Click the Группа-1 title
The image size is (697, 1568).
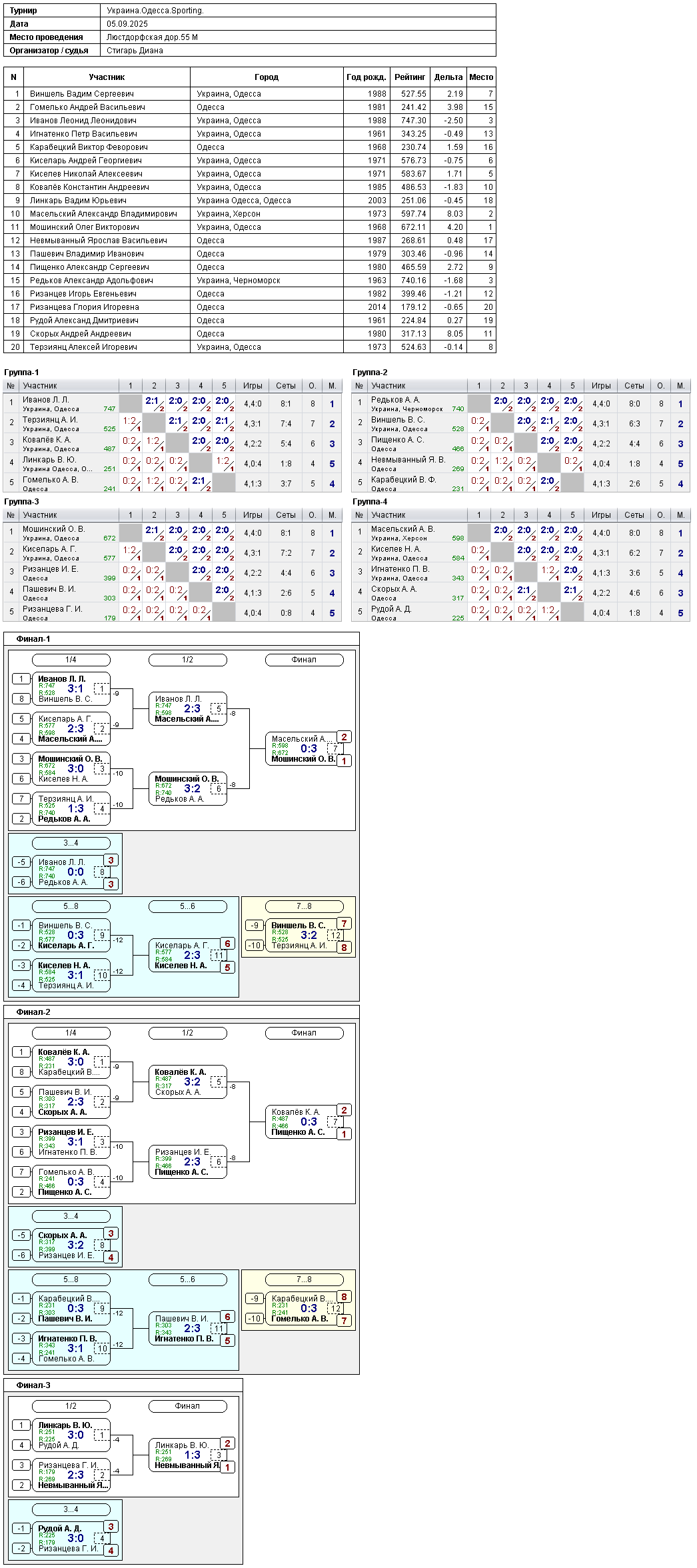(21, 373)
